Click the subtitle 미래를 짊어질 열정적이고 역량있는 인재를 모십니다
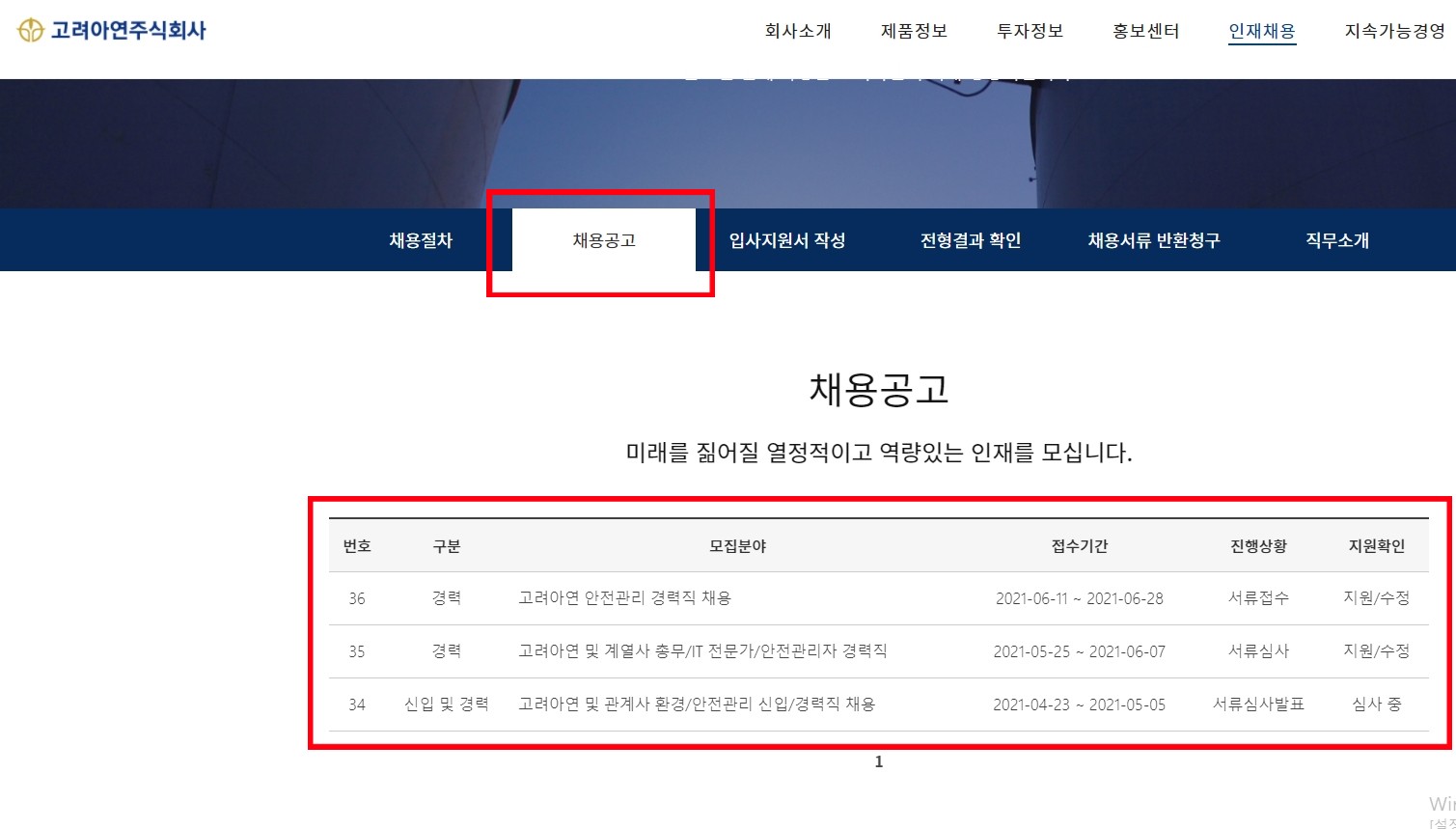 [879, 452]
